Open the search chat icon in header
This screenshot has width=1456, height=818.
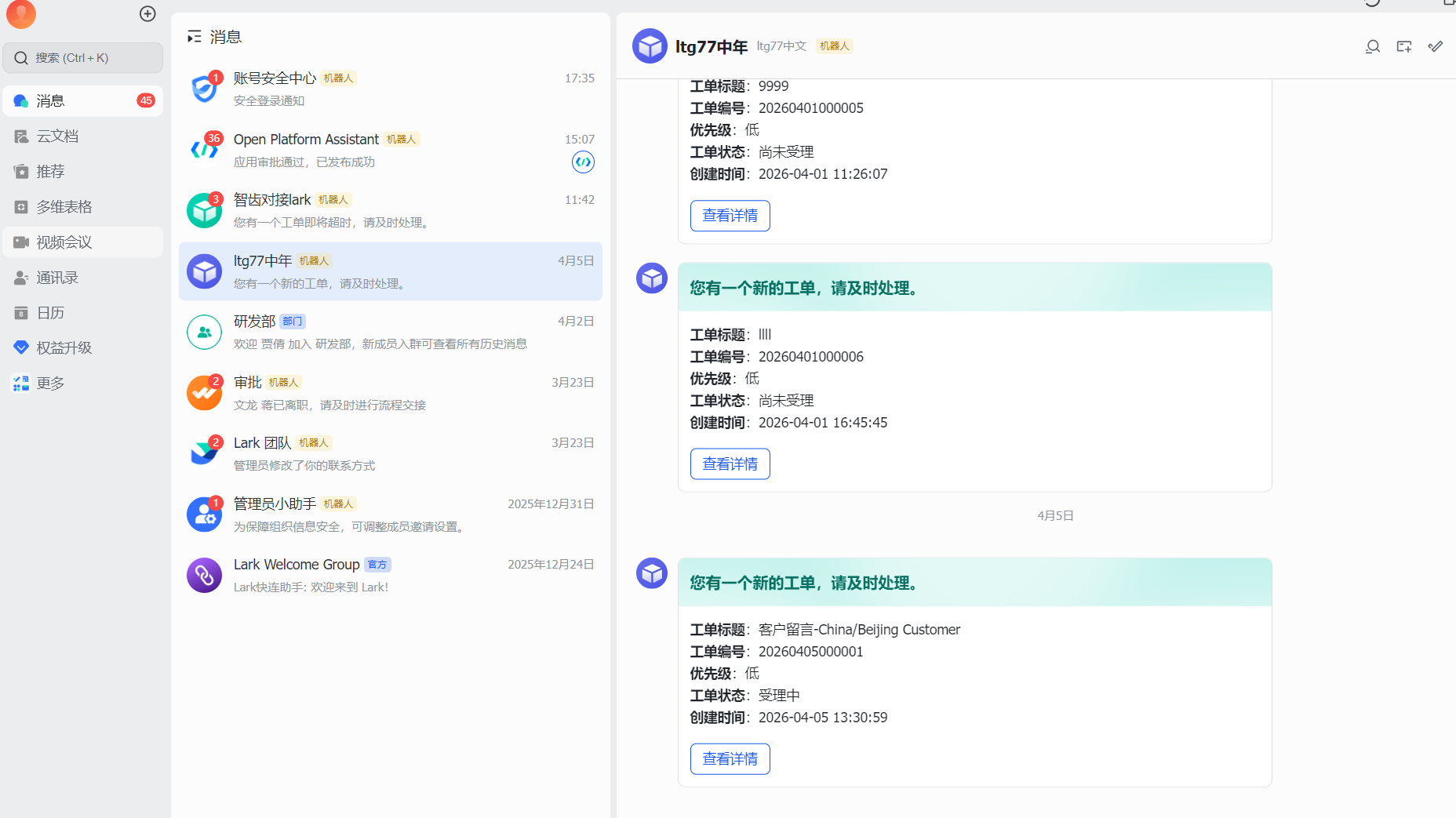point(1372,47)
